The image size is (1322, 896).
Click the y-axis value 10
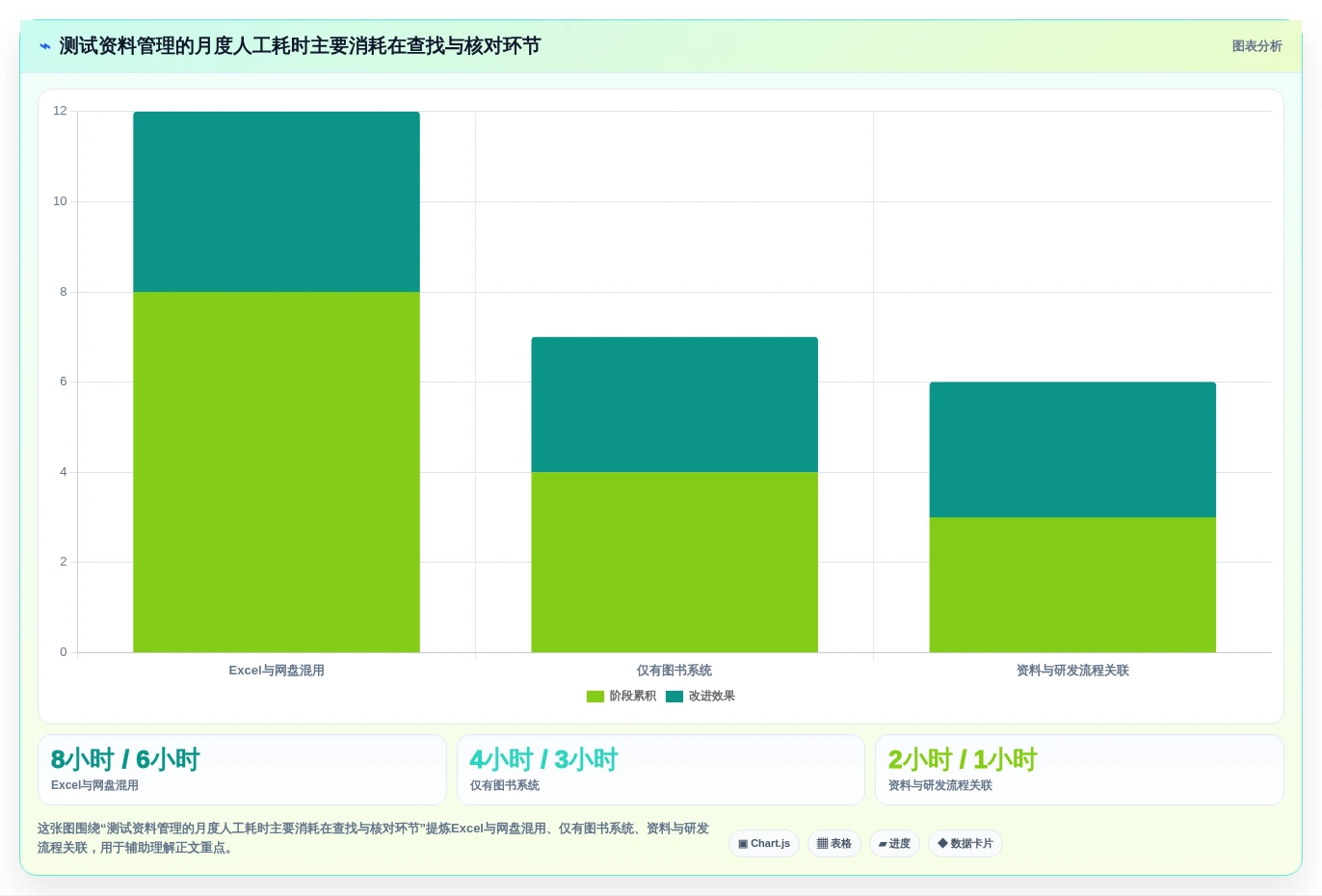click(60, 201)
